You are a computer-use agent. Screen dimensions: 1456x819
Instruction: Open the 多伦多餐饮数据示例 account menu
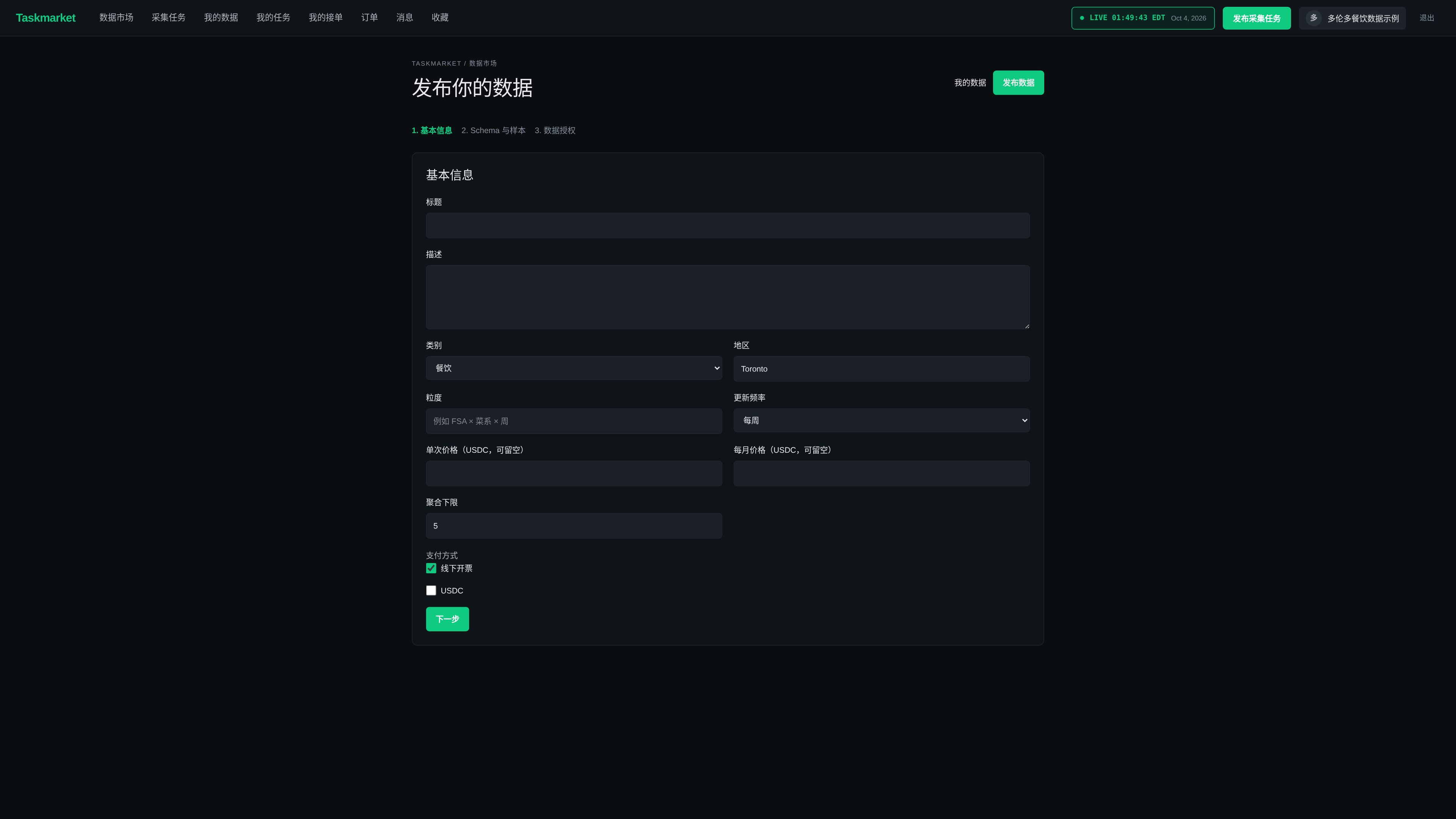(x=1352, y=18)
